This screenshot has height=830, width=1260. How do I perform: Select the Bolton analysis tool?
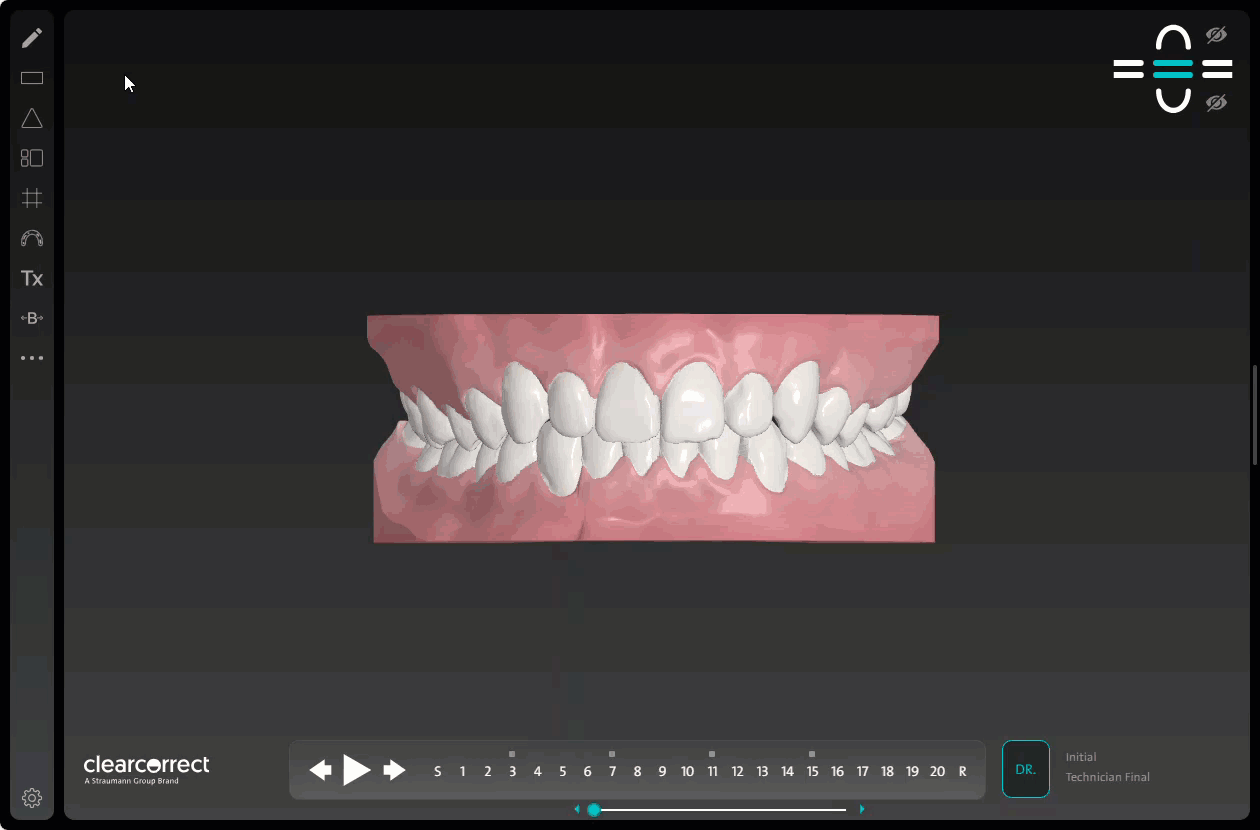tap(31, 318)
